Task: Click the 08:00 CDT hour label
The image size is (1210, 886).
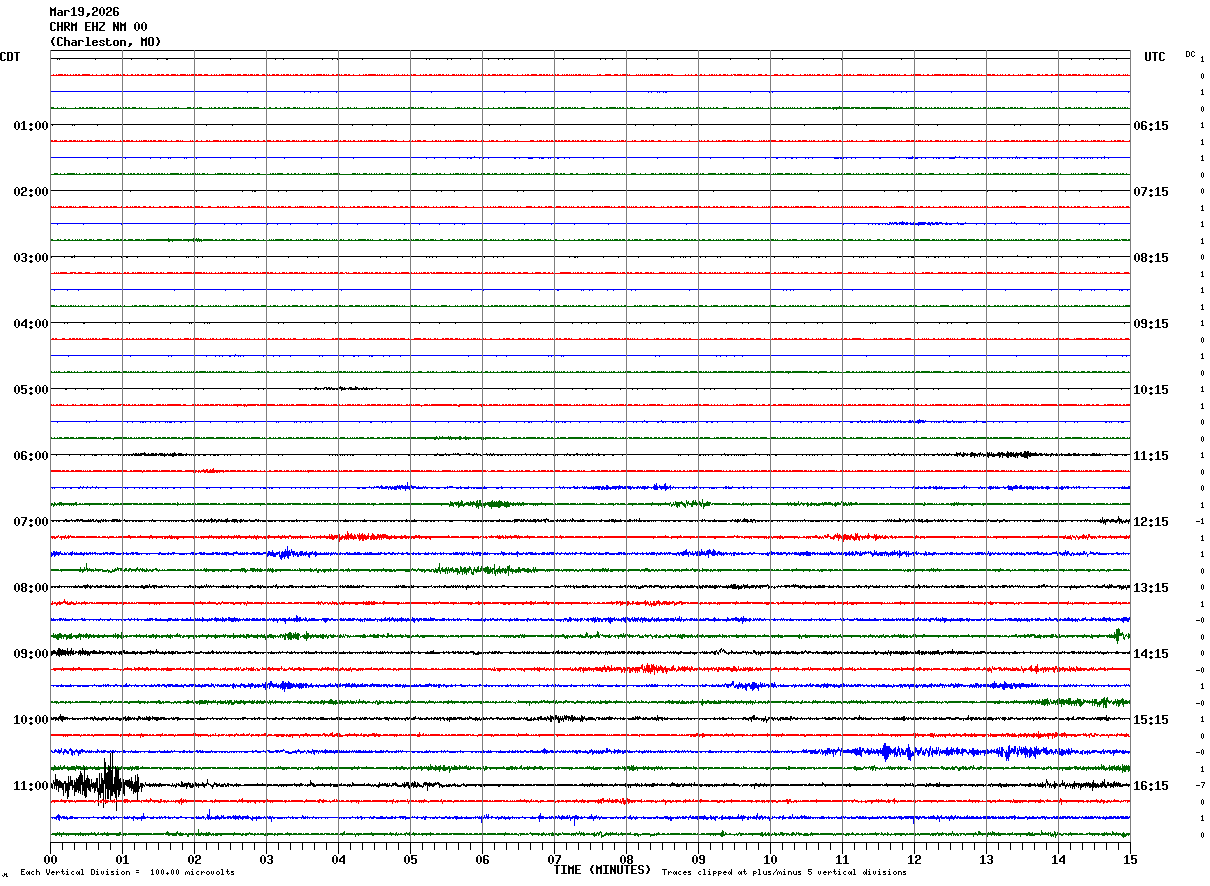Action: (31, 588)
